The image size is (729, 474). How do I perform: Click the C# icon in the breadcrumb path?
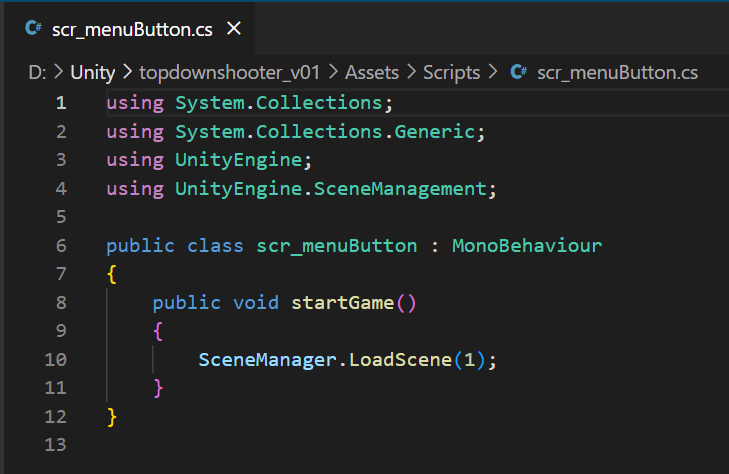(518, 72)
